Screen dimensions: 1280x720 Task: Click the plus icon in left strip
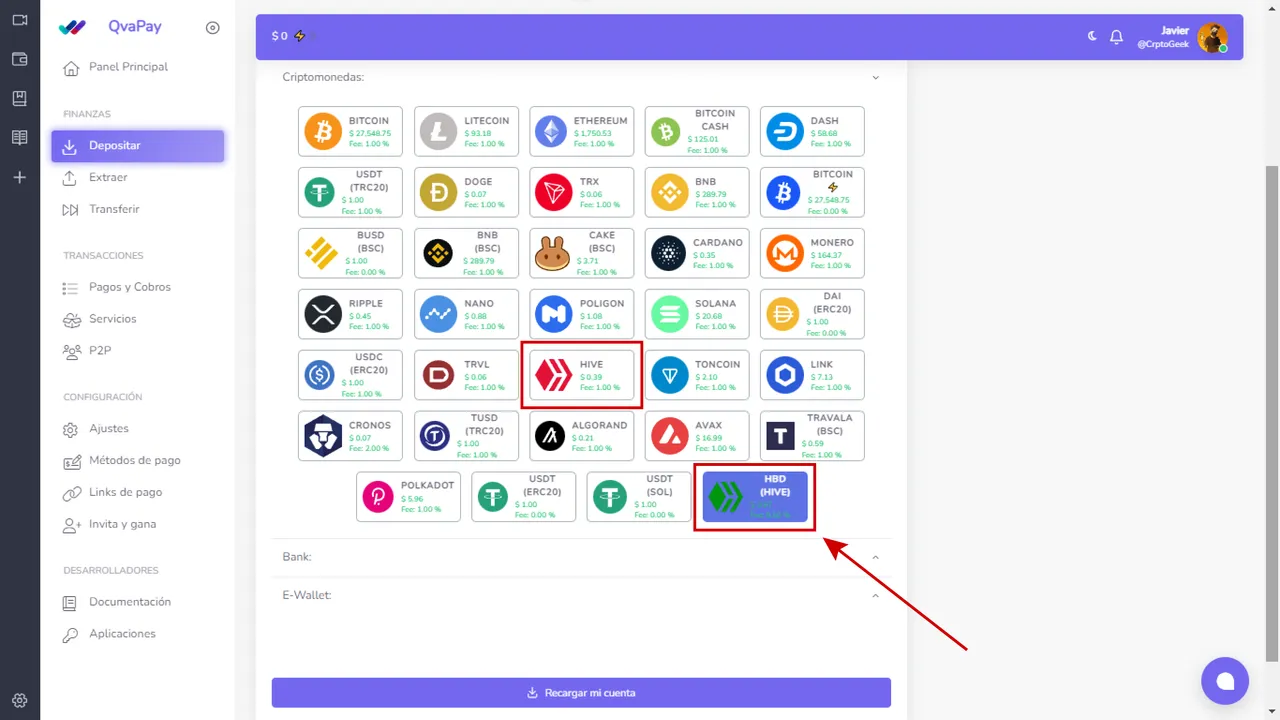click(x=19, y=177)
